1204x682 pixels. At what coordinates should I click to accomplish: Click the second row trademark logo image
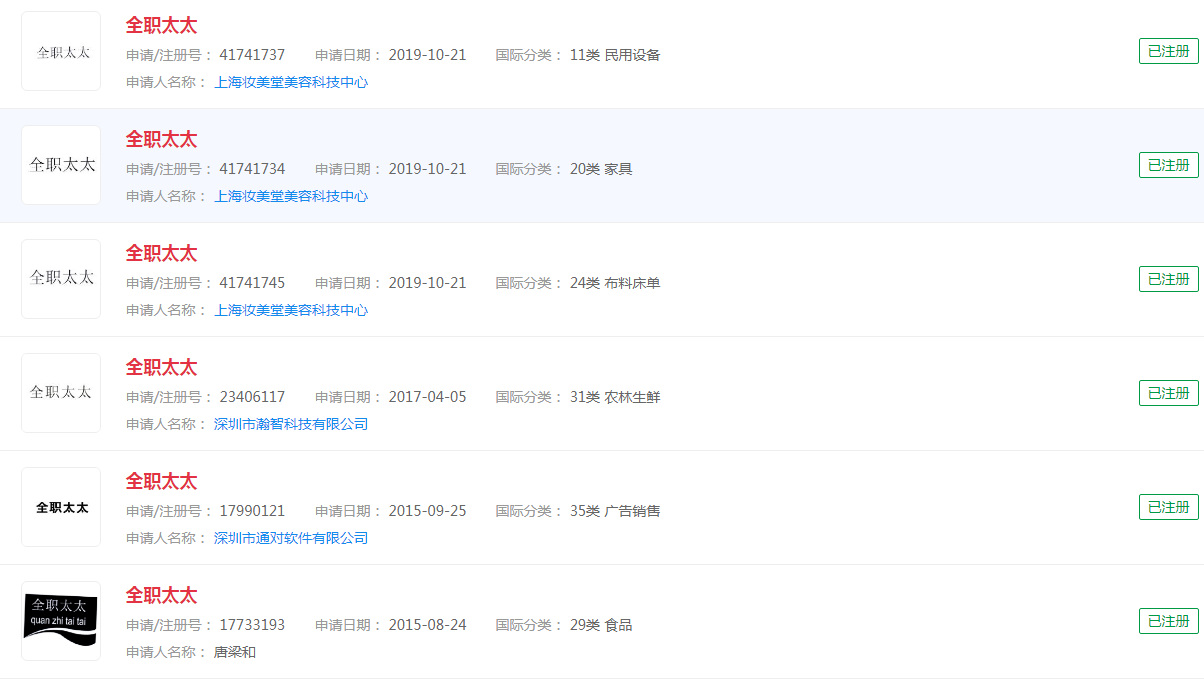60,165
